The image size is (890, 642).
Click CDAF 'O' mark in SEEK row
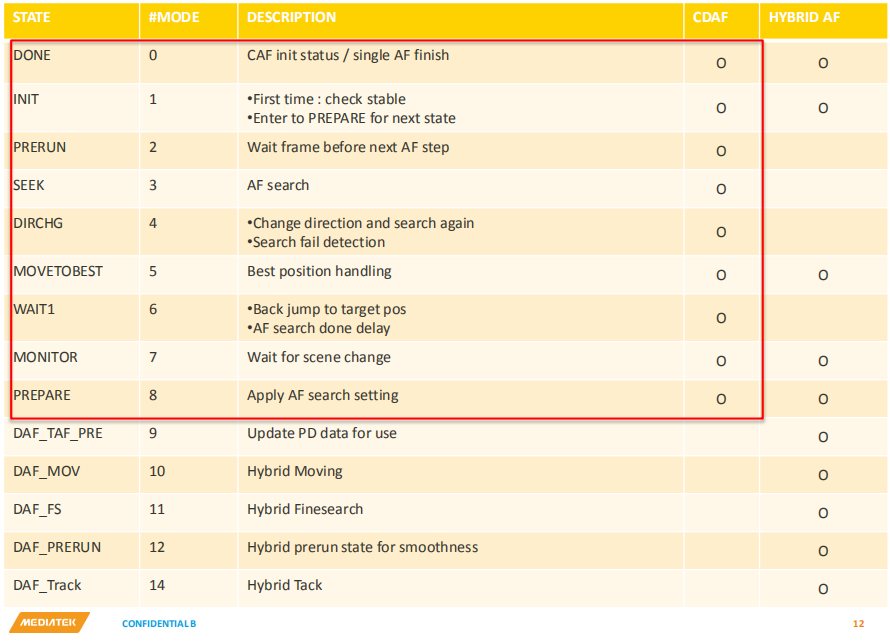click(x=721, y=190)
